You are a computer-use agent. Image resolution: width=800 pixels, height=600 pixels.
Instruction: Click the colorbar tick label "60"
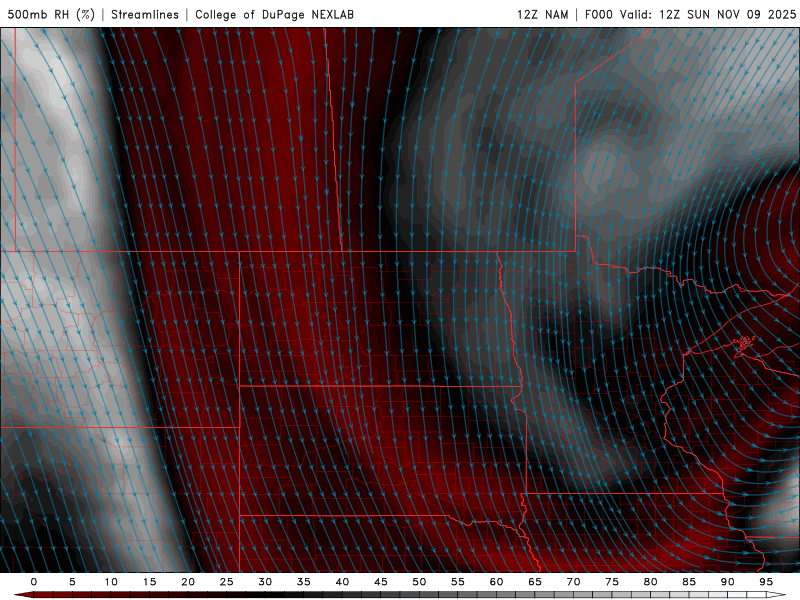tap(496, 582)
